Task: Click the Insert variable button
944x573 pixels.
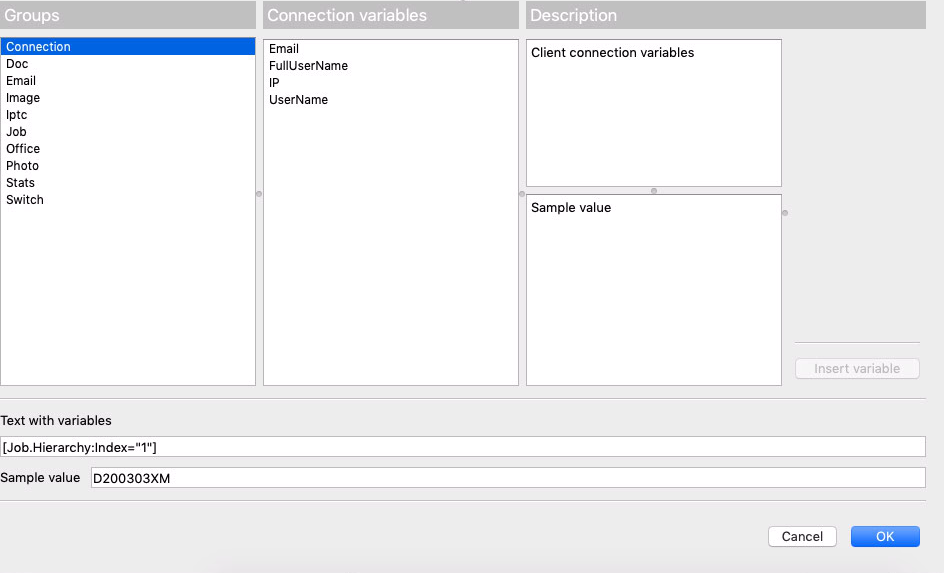Action: (x=857, y=369)
